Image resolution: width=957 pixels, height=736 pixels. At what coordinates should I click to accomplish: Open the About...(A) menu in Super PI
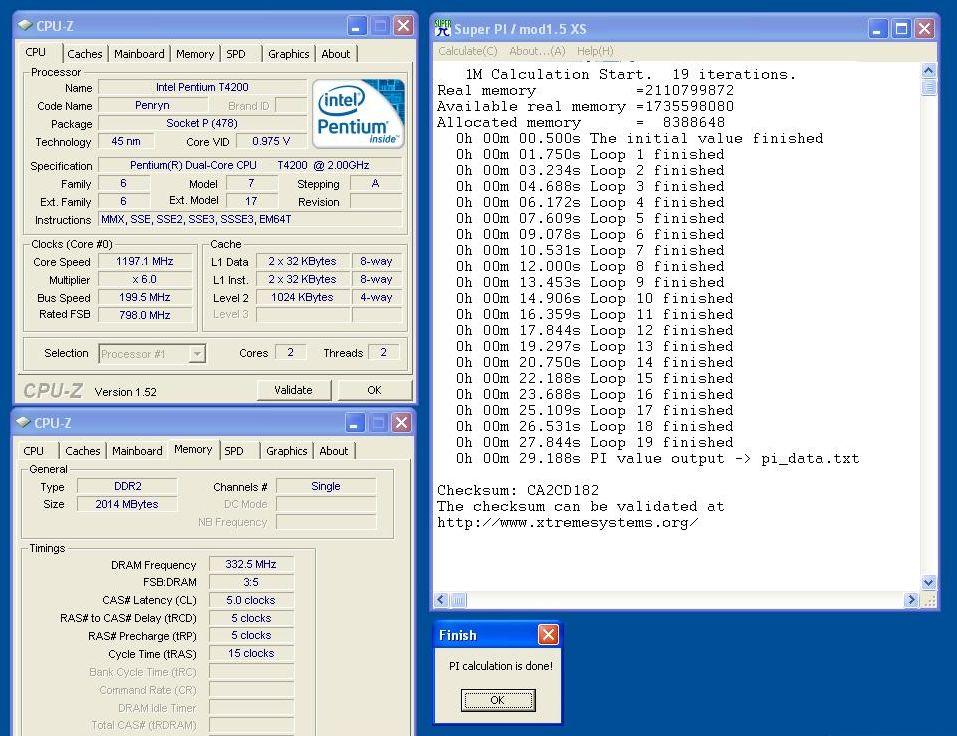click(x=537, y=51)
